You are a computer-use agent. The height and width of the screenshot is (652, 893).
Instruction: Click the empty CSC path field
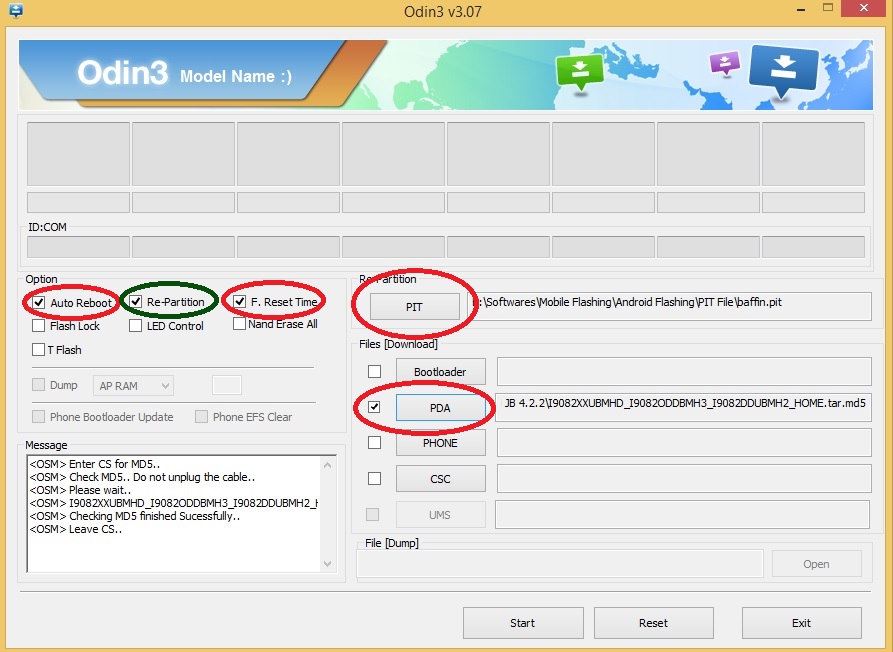pos(684,478)
